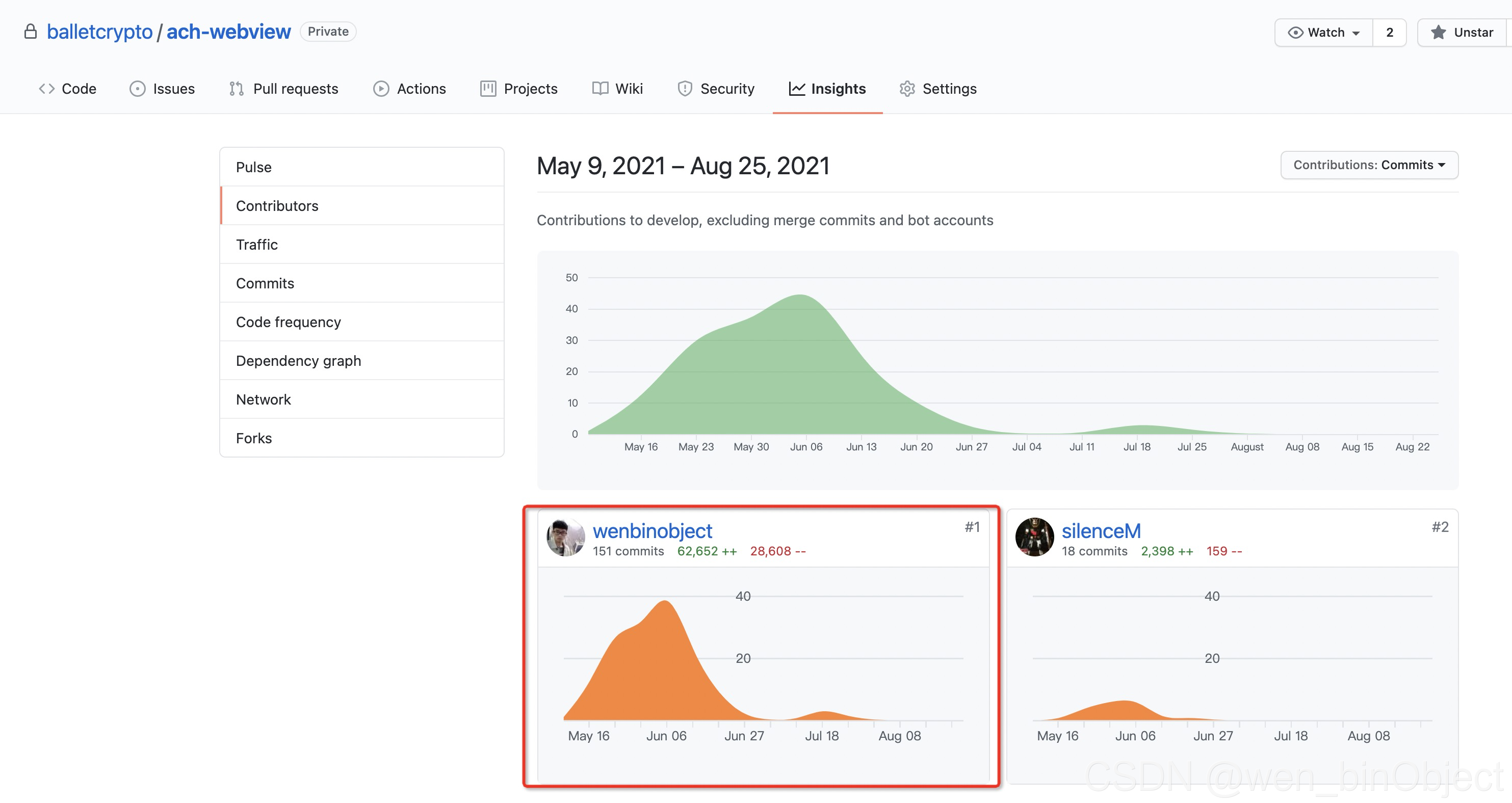Go to the Security tab
Viewport: 1512px width, 803px height.
(716, 89)
